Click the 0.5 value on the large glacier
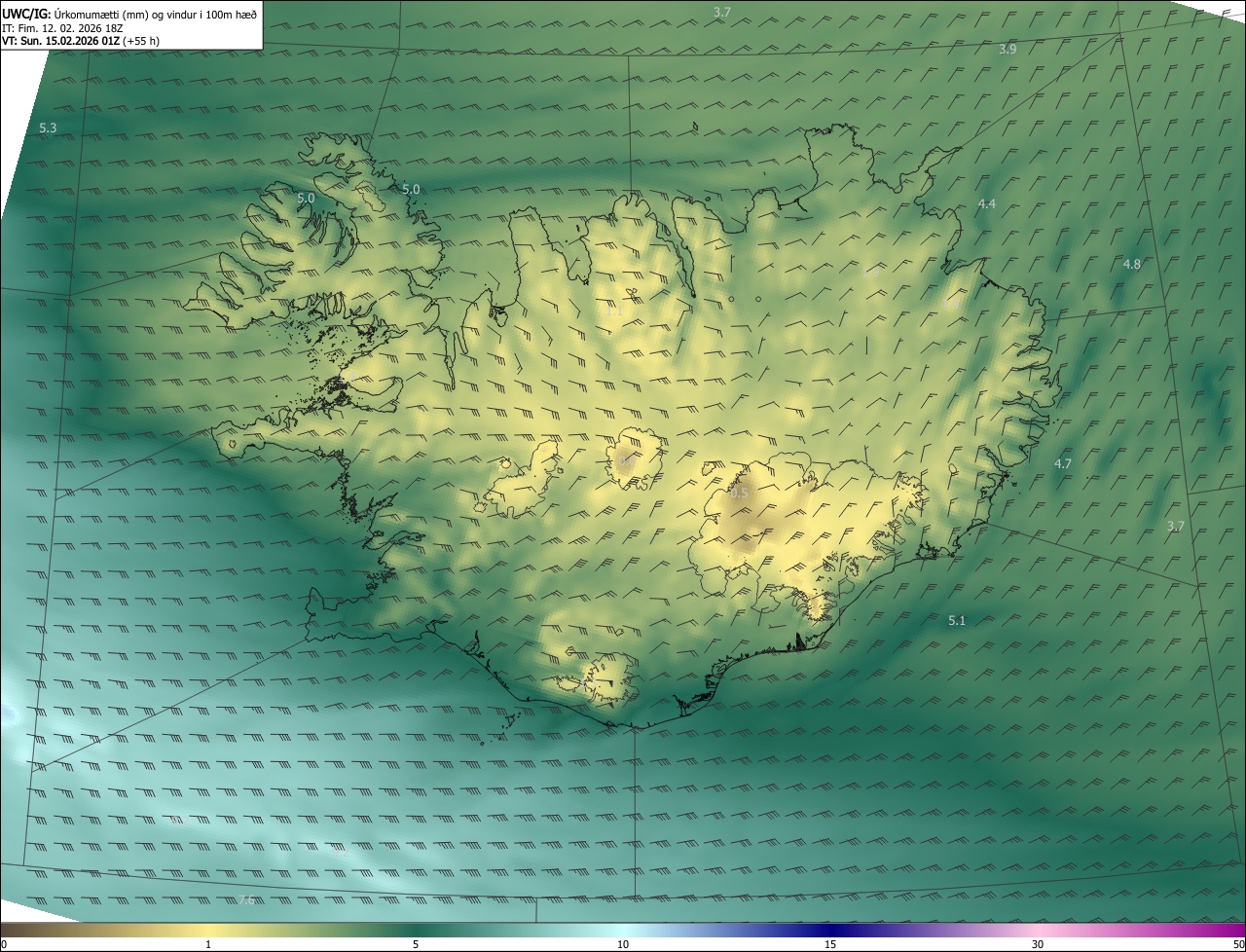Viewport: 1246px width, 952px height. 739,494
